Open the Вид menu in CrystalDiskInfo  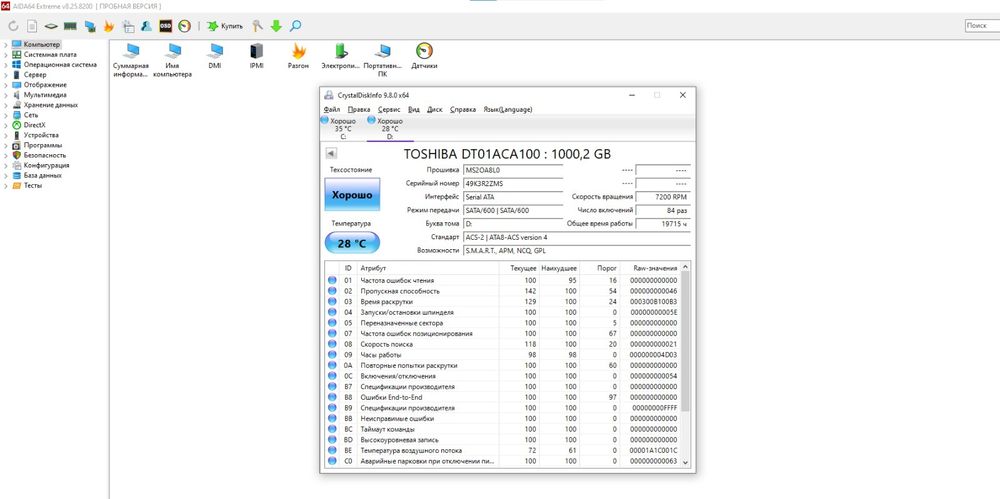414,110
